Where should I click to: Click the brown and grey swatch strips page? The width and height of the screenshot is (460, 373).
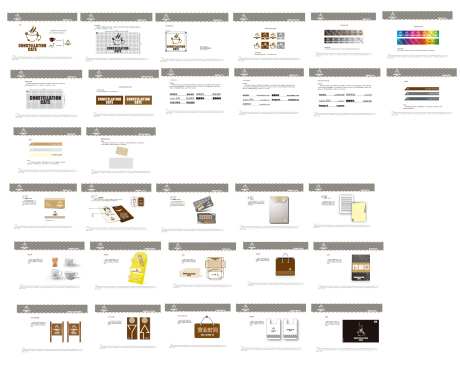343,35
